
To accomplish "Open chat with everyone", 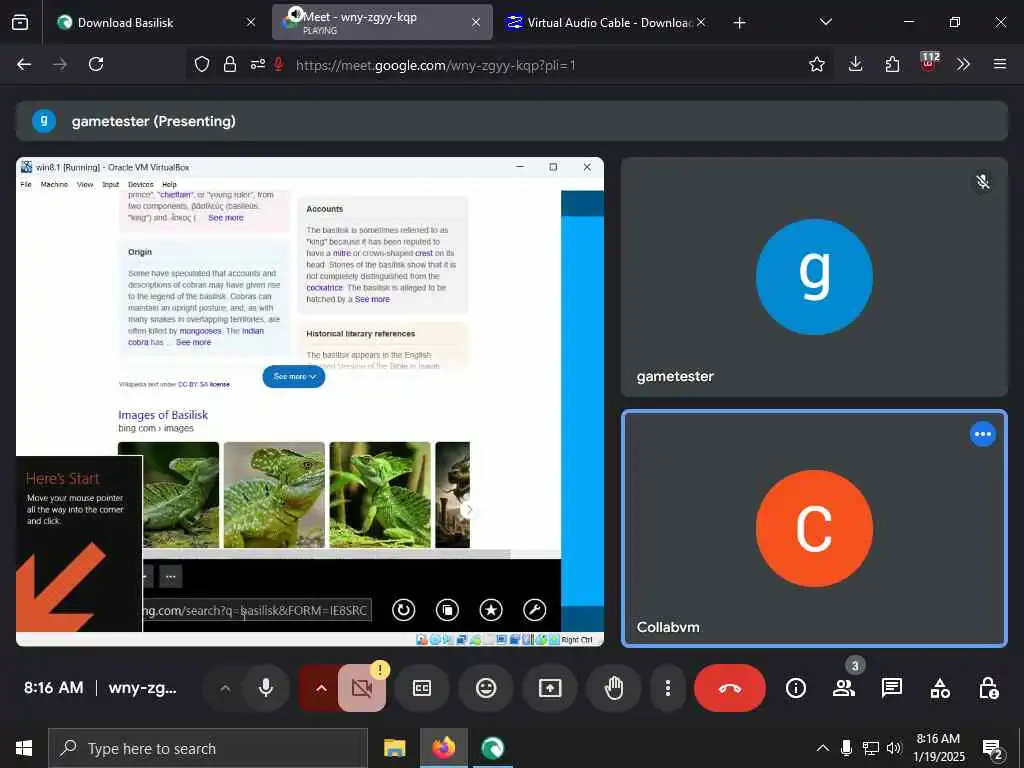I will point(891,688).
